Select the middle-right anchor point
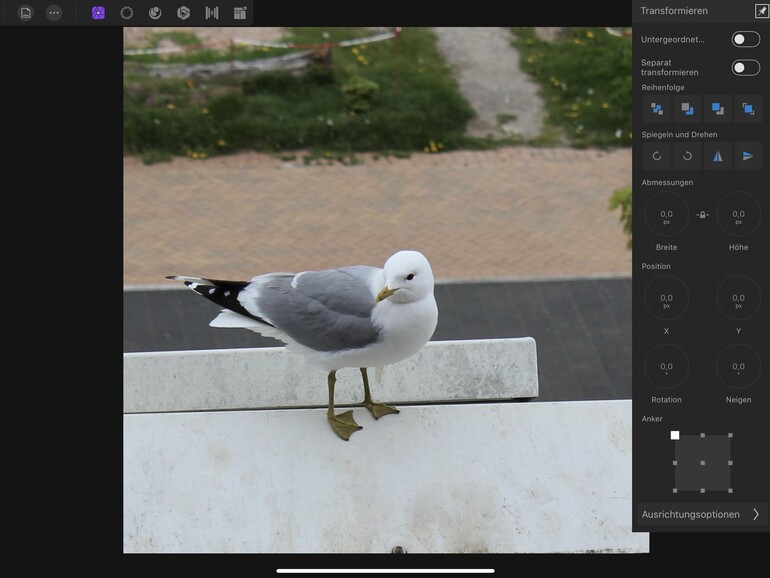Image resolution: width=770 pixels, height=578 pixels. [x=730, y=463]
